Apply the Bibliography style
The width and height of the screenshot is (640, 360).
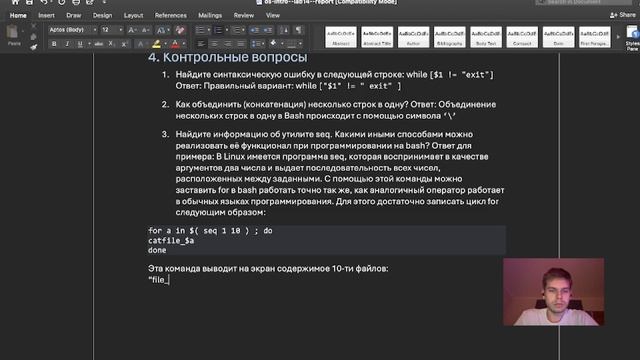tap(449, 37)
